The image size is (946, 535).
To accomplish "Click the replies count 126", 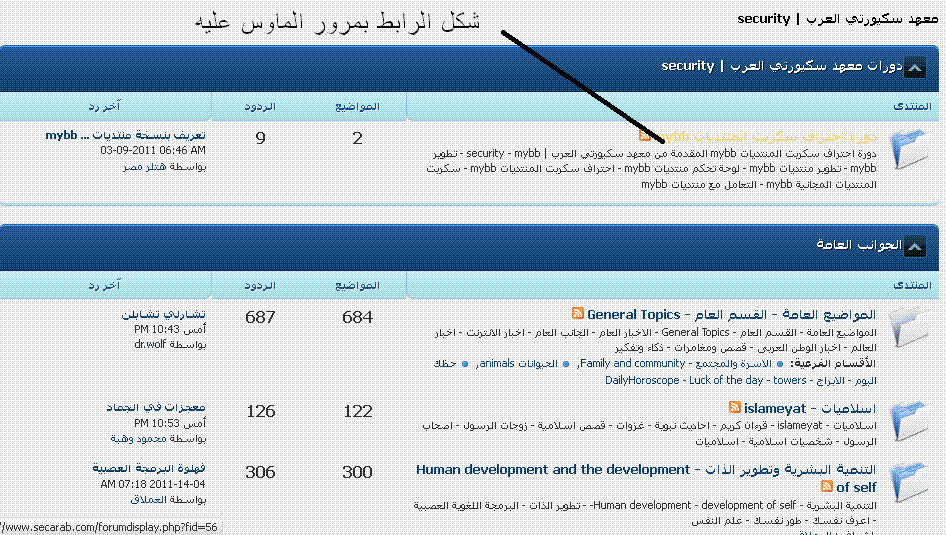I will pos(260,411).
